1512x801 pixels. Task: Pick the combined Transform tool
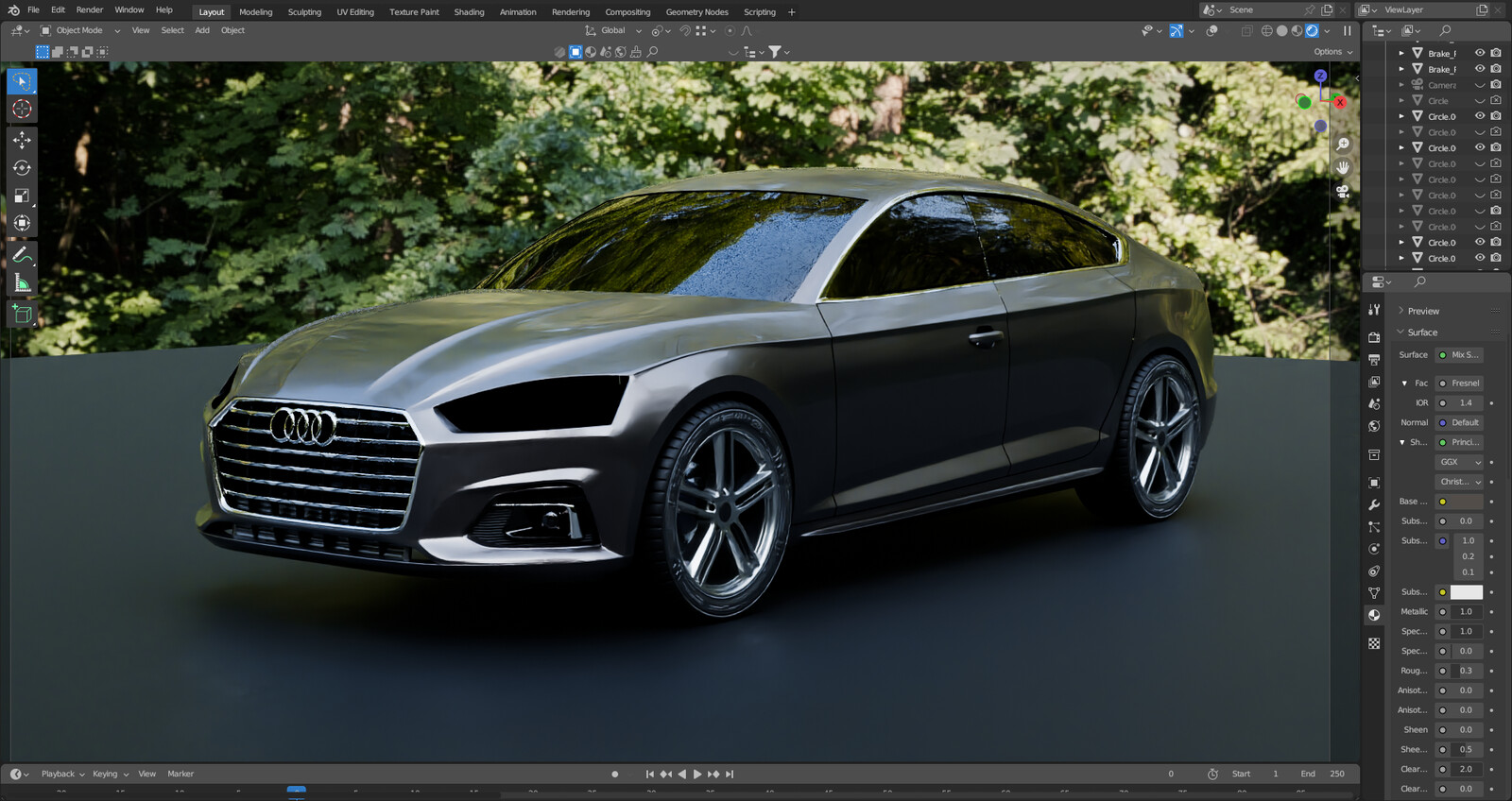pyautogui.click(x=22, y=223)
